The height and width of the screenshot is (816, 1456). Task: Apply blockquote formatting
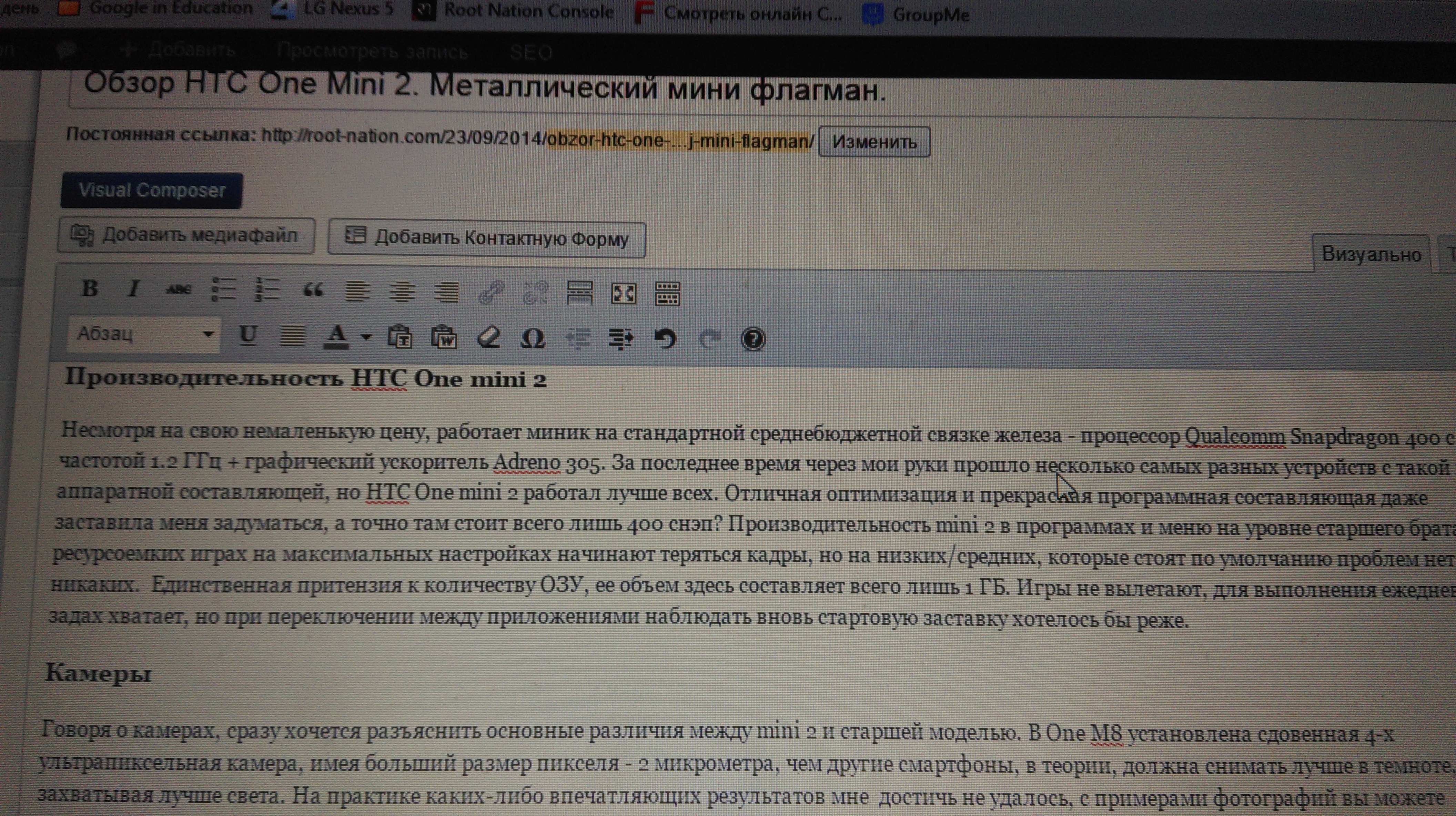tap(313, 290)
